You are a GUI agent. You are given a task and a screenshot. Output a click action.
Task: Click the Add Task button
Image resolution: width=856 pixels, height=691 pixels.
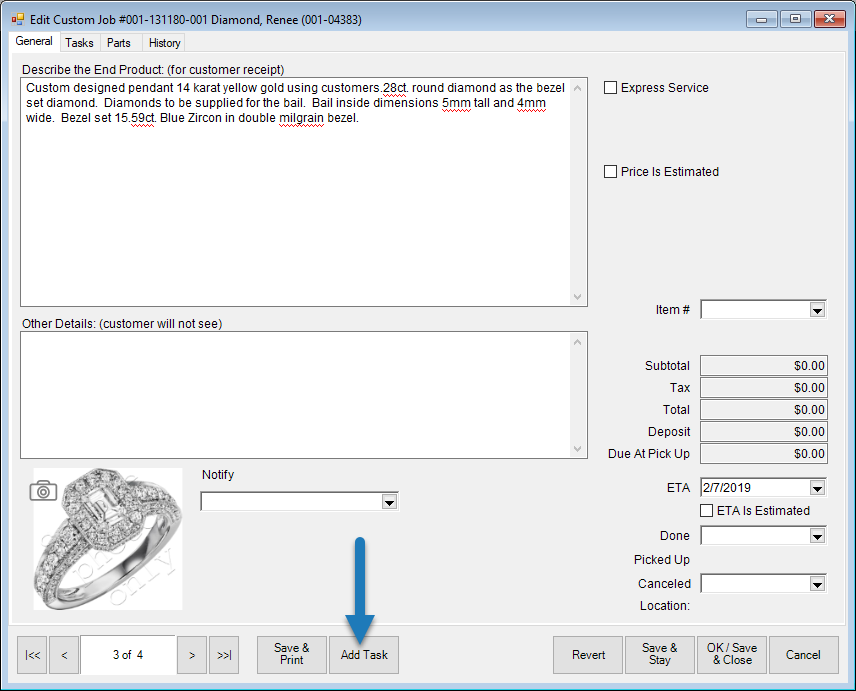pos(364,655)
